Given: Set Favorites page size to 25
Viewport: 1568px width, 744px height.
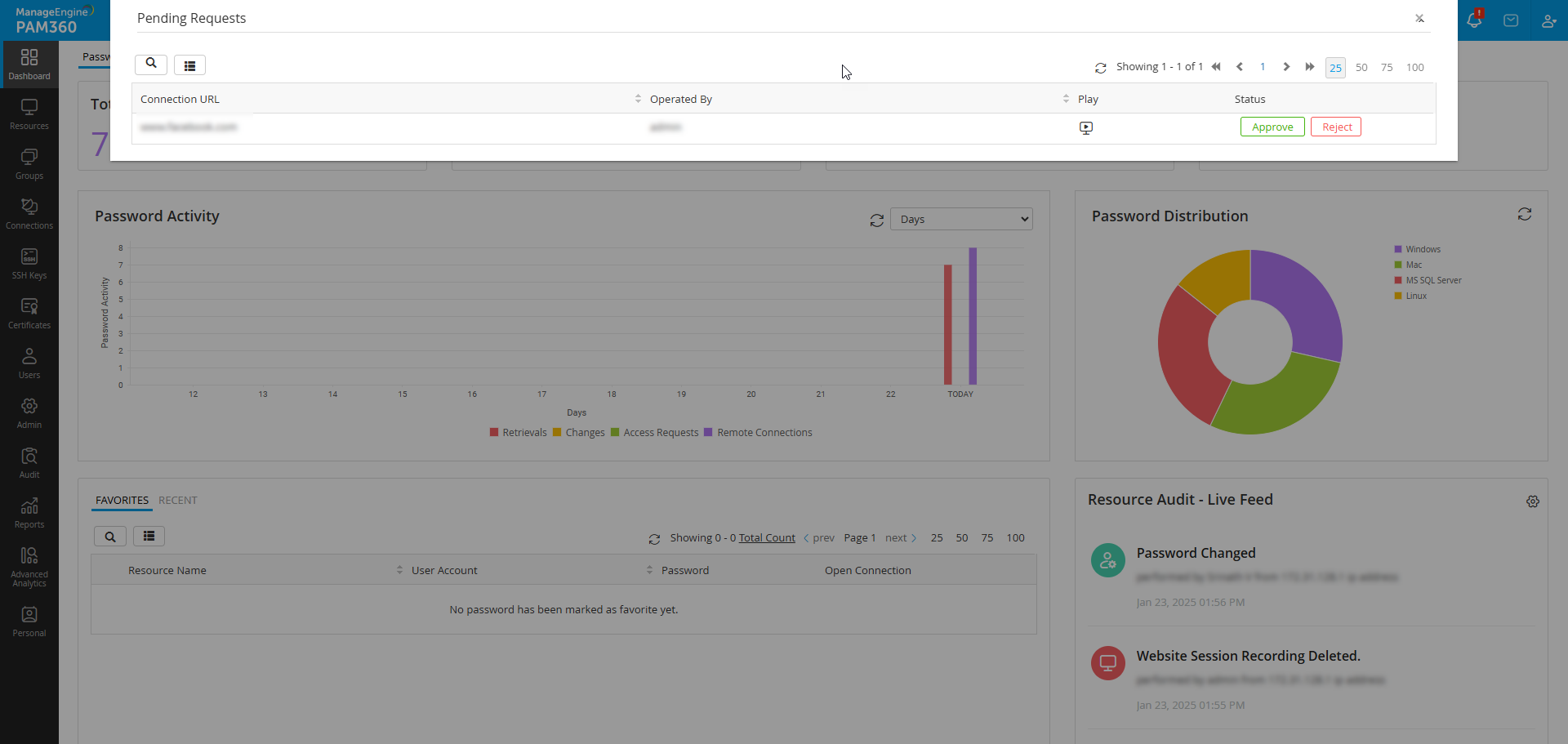Looking at the screenshot, I should tap(937, 537).
